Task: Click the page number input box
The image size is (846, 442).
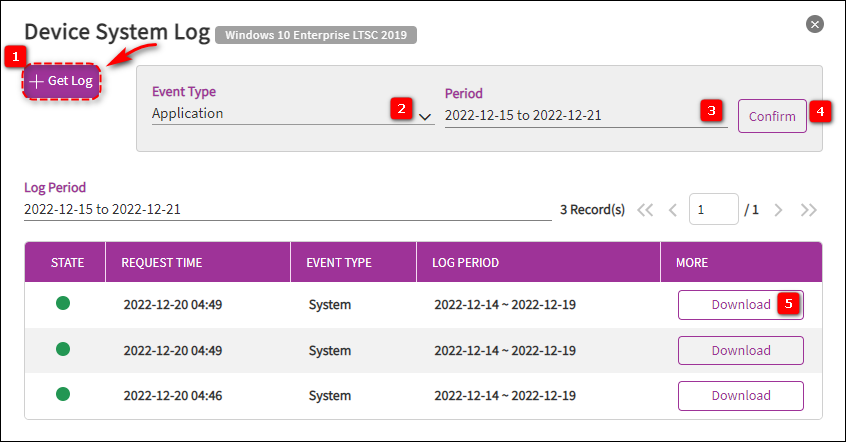Action: (714, 210)
